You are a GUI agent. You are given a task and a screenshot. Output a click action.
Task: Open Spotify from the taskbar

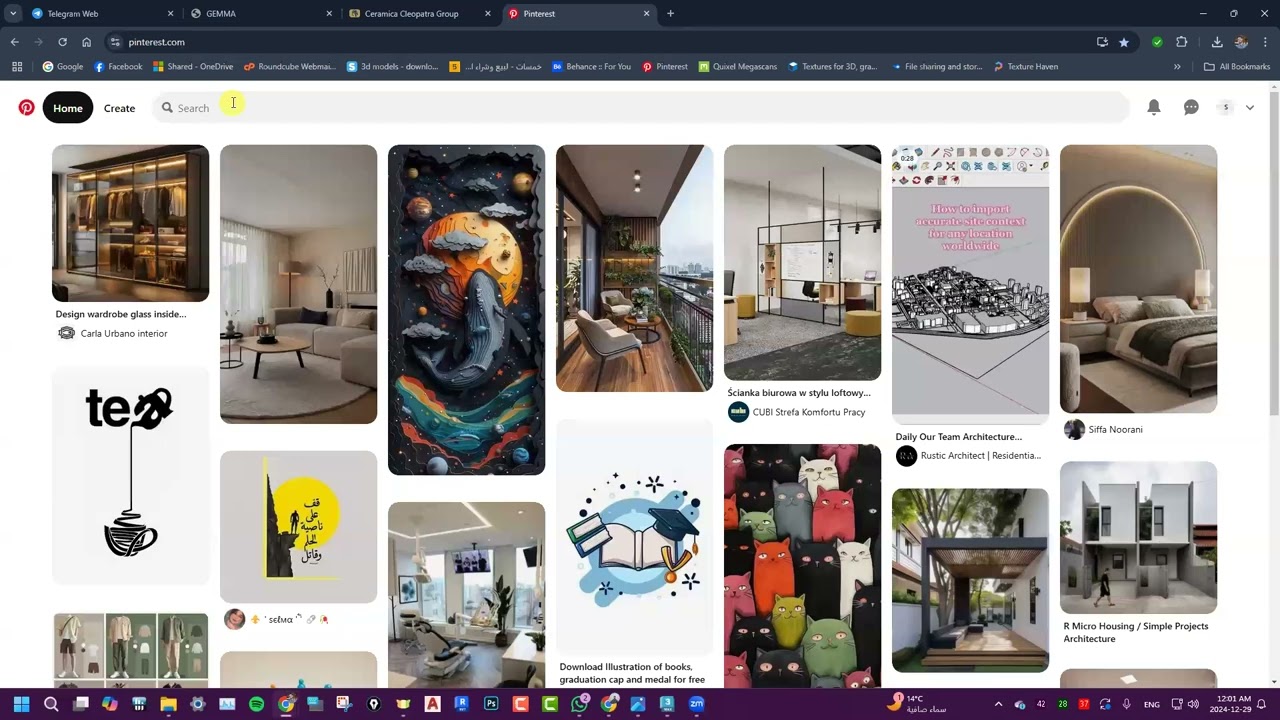tap(256, 704)
